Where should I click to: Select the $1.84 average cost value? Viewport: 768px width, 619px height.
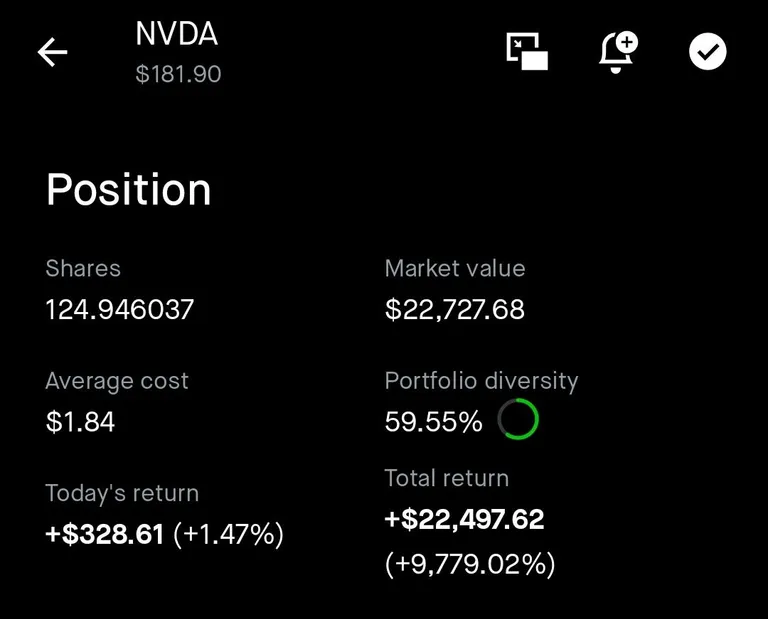coord(80,422)
